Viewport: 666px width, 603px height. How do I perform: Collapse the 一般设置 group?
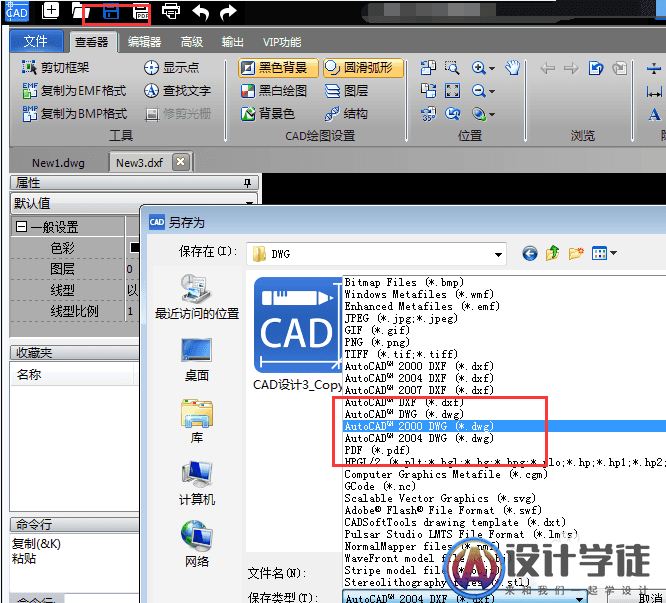(x=21, y=226)
